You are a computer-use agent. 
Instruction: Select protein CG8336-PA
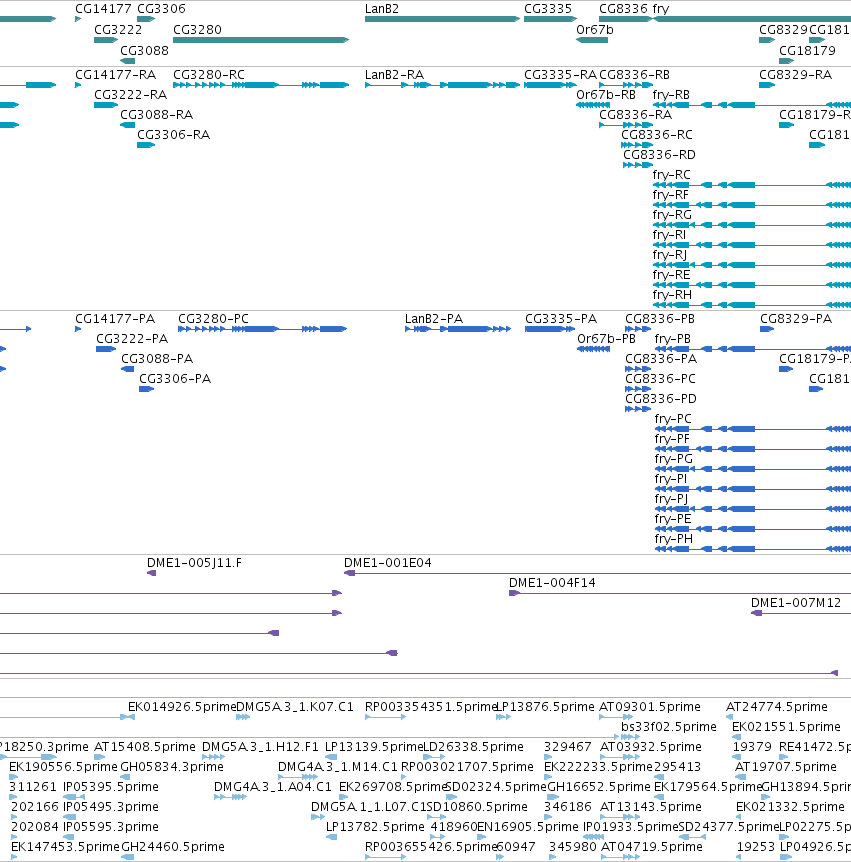point(661,358)
